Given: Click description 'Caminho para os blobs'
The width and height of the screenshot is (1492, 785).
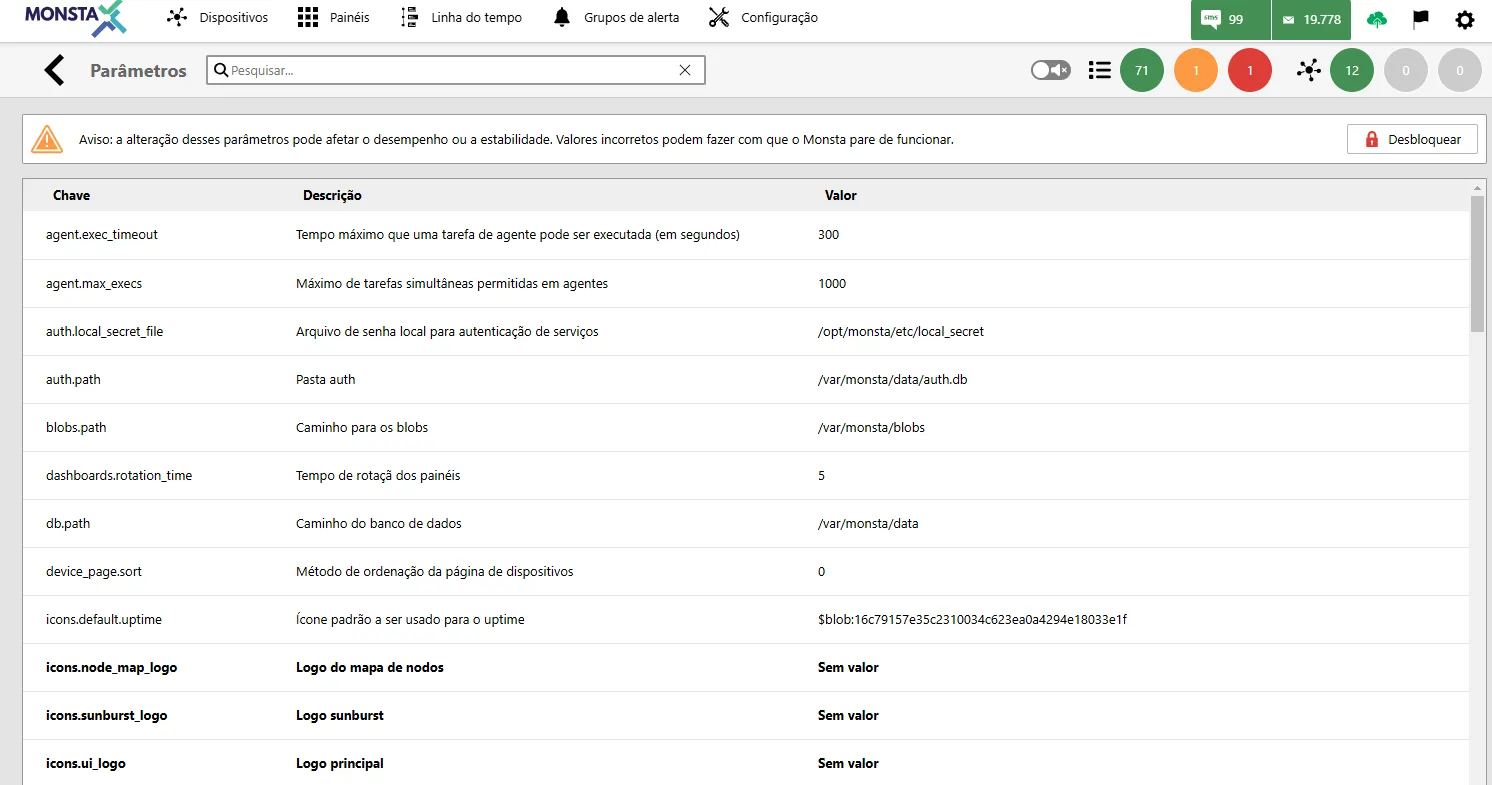Looking at the screenshot, I should click(362, 427).
